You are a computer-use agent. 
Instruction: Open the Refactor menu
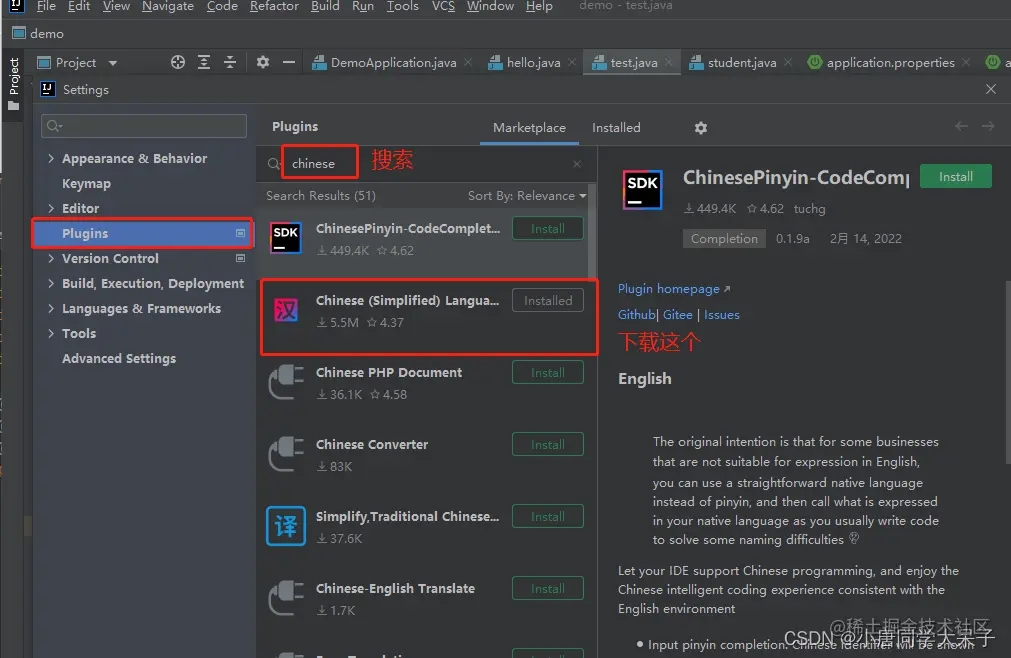(274, 6)
